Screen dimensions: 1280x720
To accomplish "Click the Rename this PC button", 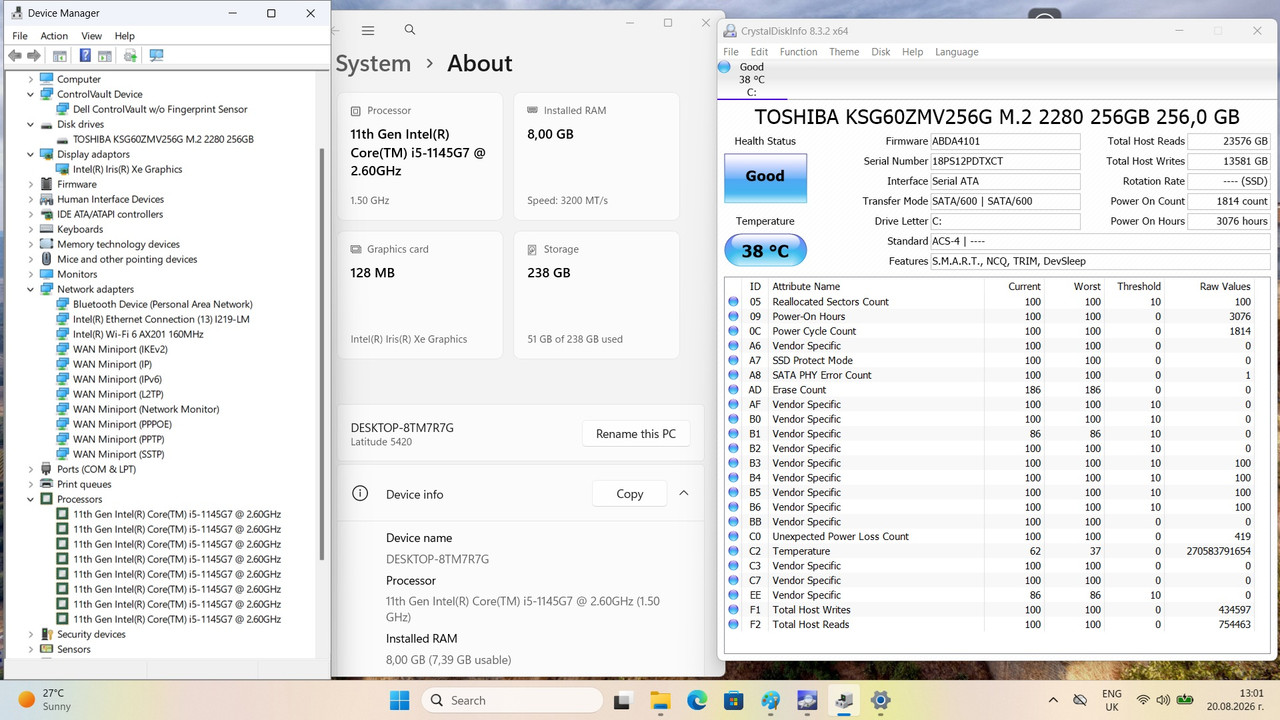I will click(x=636, y=434).
